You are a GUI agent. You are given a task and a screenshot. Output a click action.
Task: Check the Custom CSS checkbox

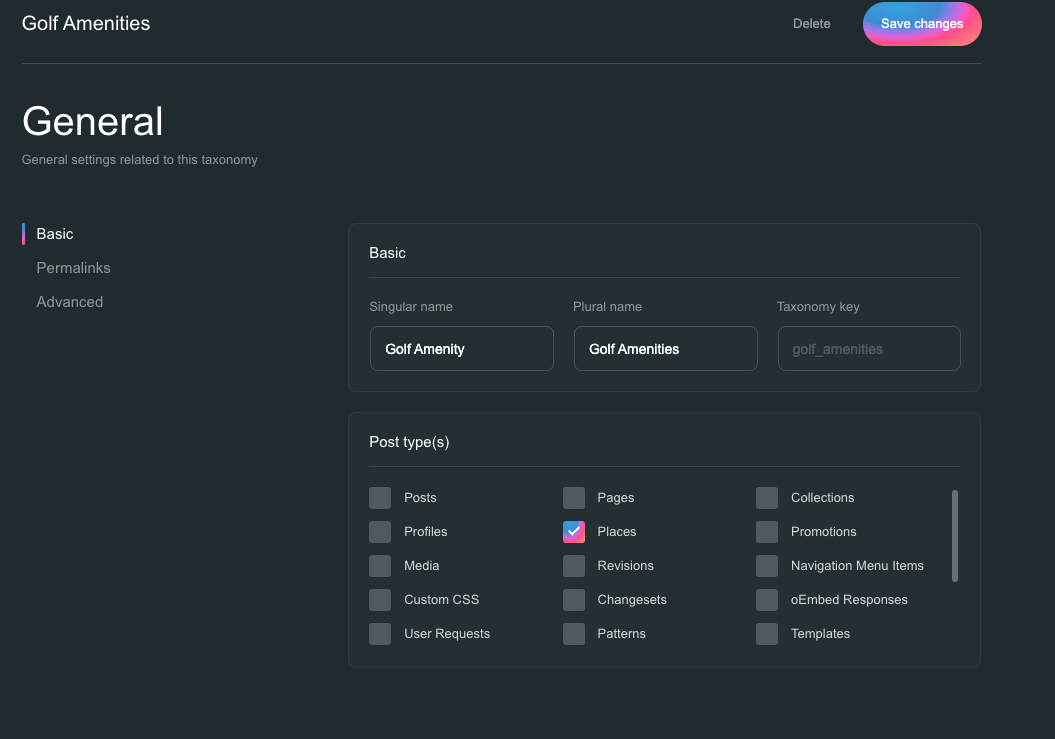pyautogui.click(x=380, y=600)
